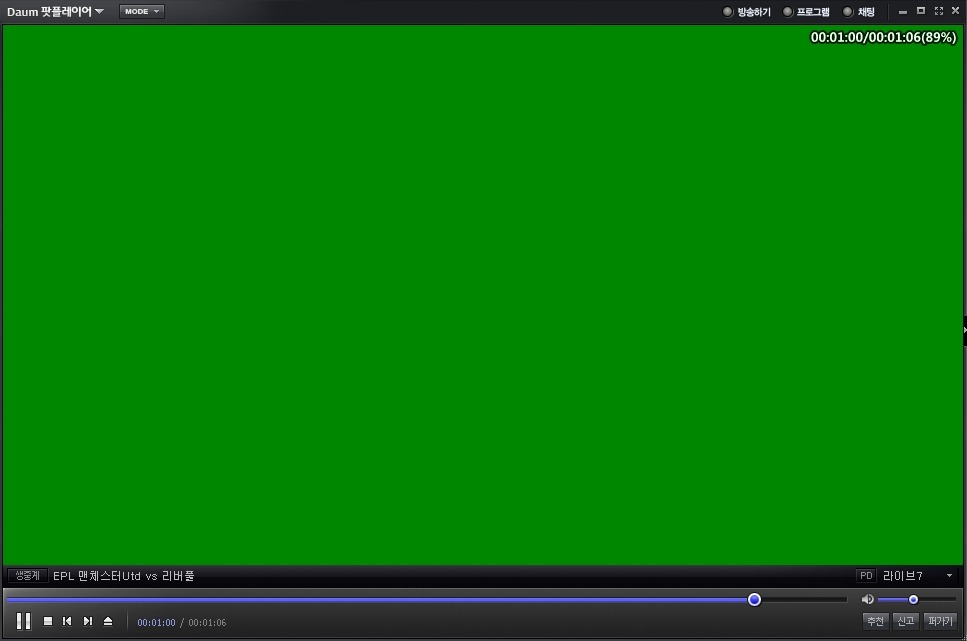The height and width of the screenshot is (641, 967).
Task: Click the PD name 라이브7
Action: pos(902,576)
